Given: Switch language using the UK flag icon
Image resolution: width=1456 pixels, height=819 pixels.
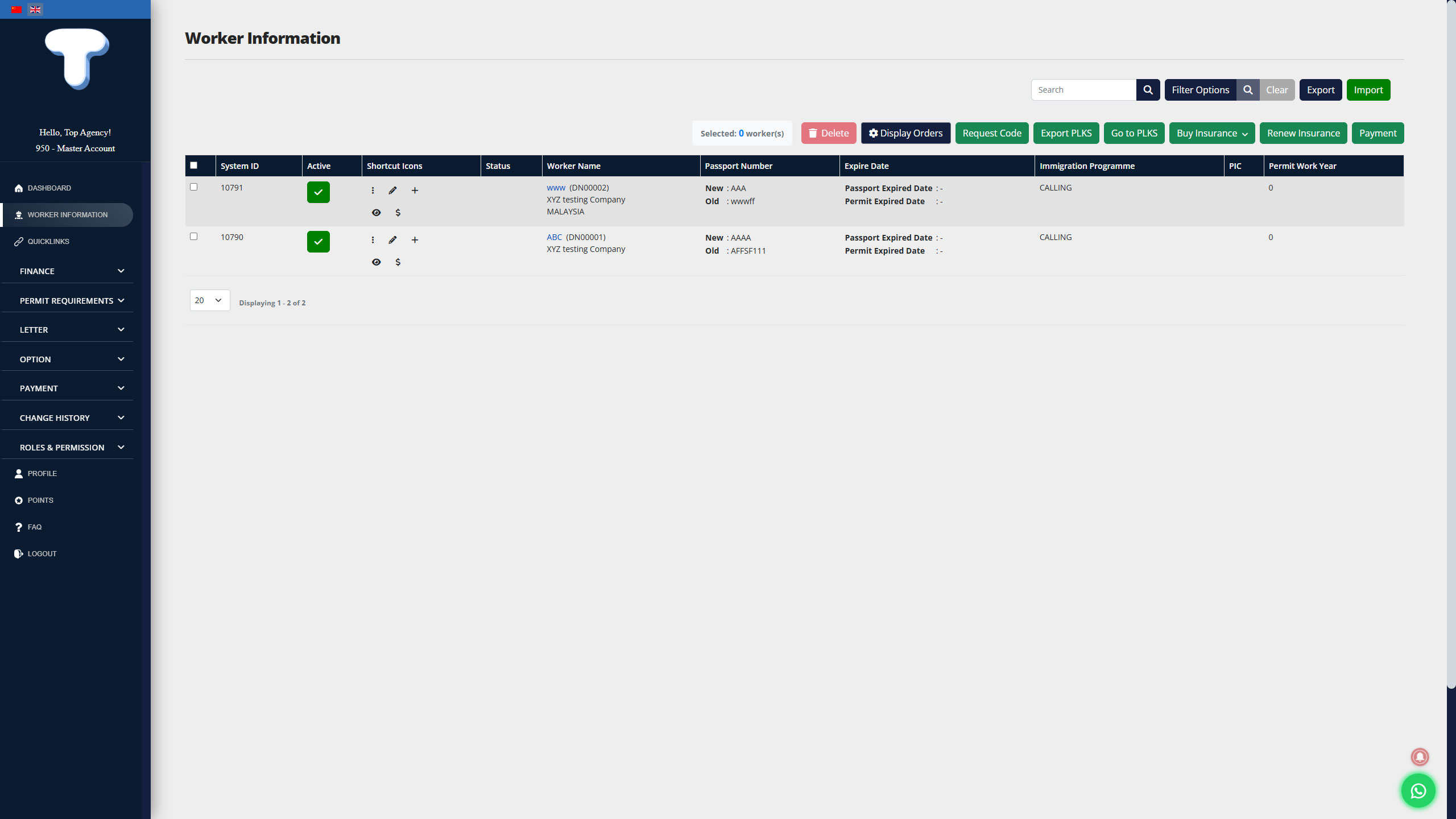Looking at the screenshot, I should click(35, 10).
